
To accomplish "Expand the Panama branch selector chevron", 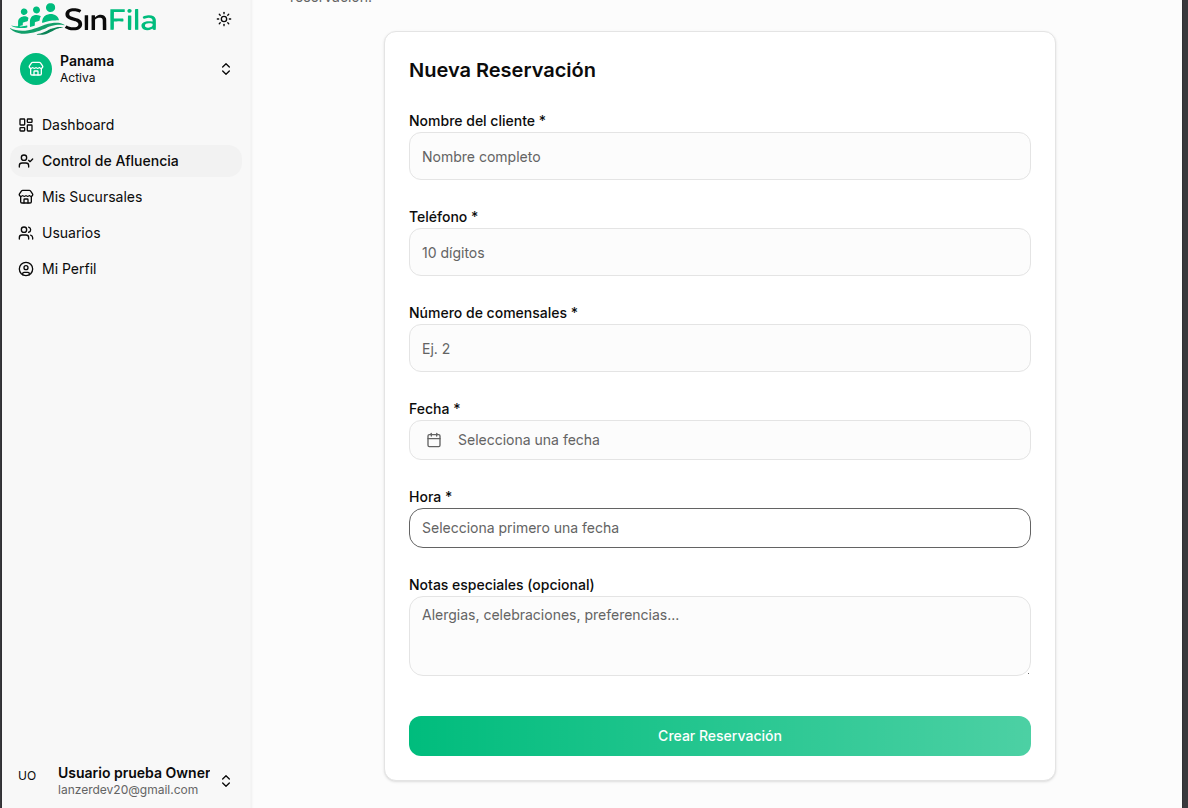I will (226, 69).
